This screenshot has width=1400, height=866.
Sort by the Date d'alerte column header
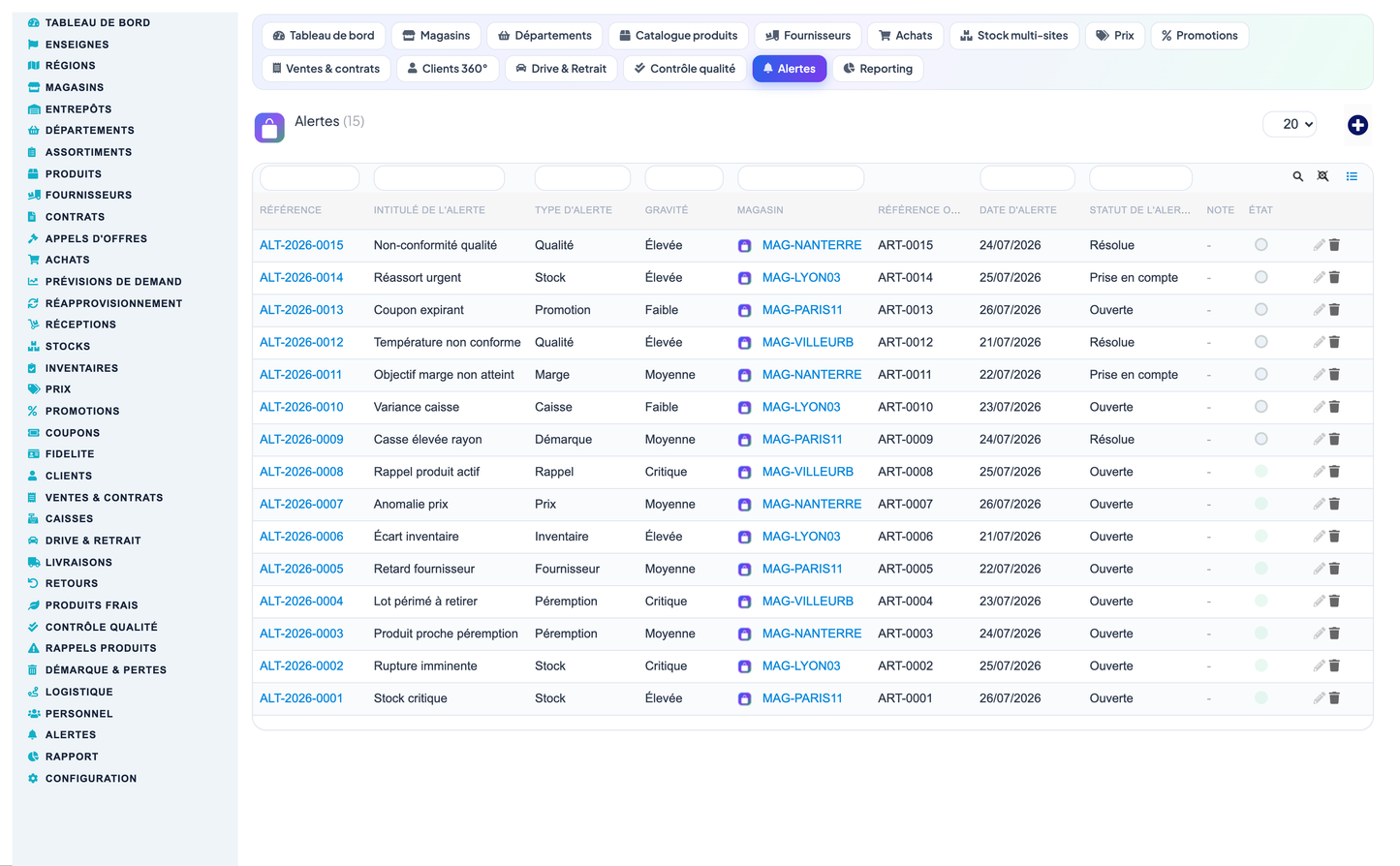click(1018, 210)
